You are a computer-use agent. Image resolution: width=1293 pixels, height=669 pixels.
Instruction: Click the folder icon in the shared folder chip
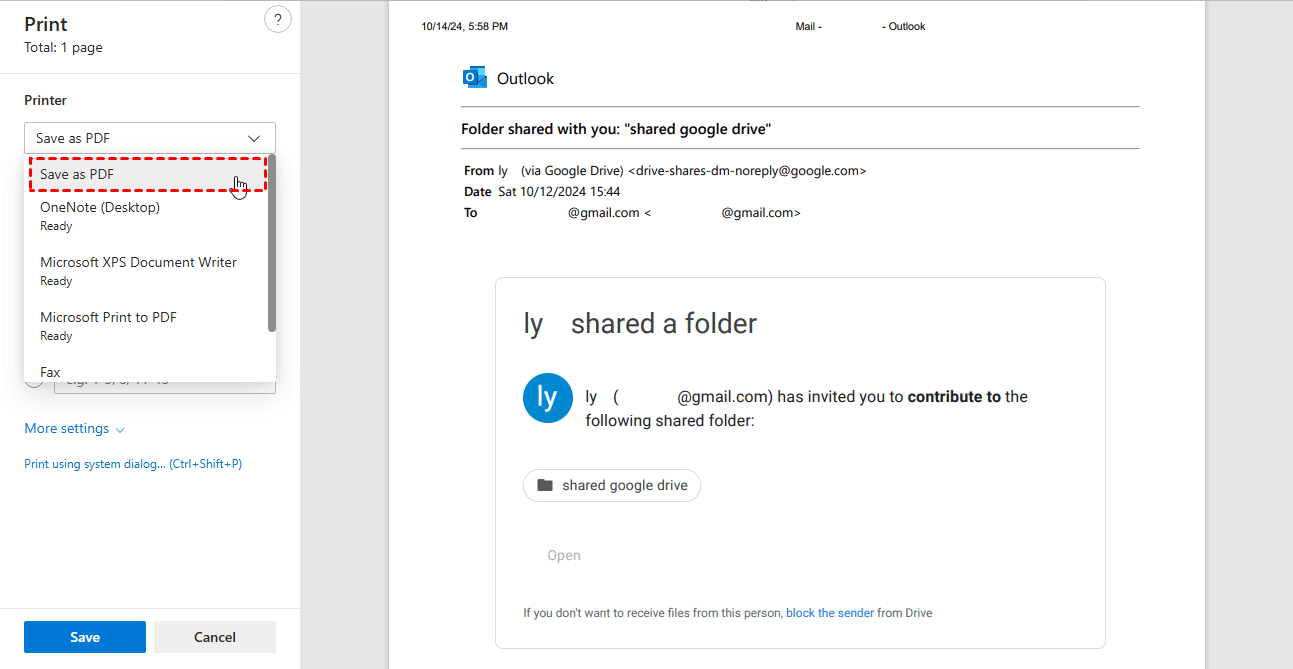coord(545,485)
